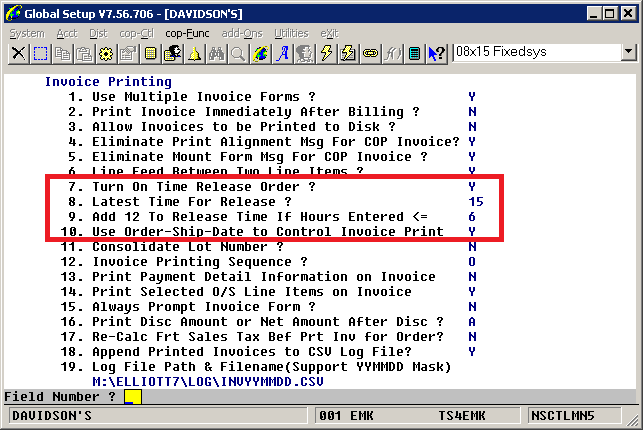Open the System menu
643x430 pixels.
[27, 33]
